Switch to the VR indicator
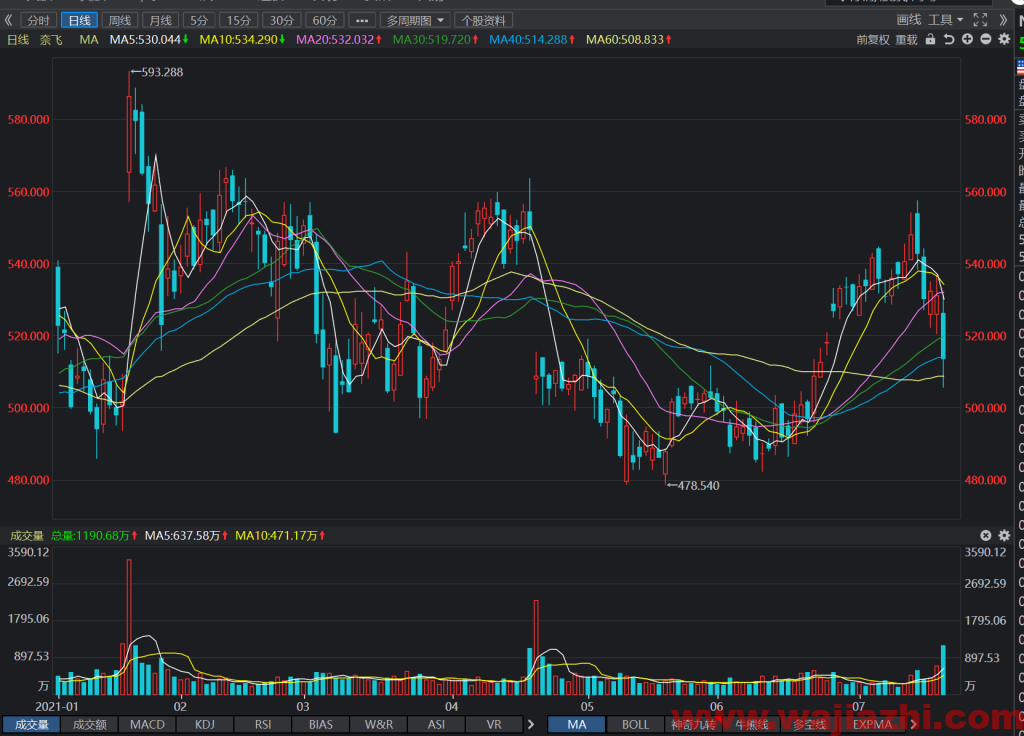Screen dimensions: 1024x736 pos(494,725)
